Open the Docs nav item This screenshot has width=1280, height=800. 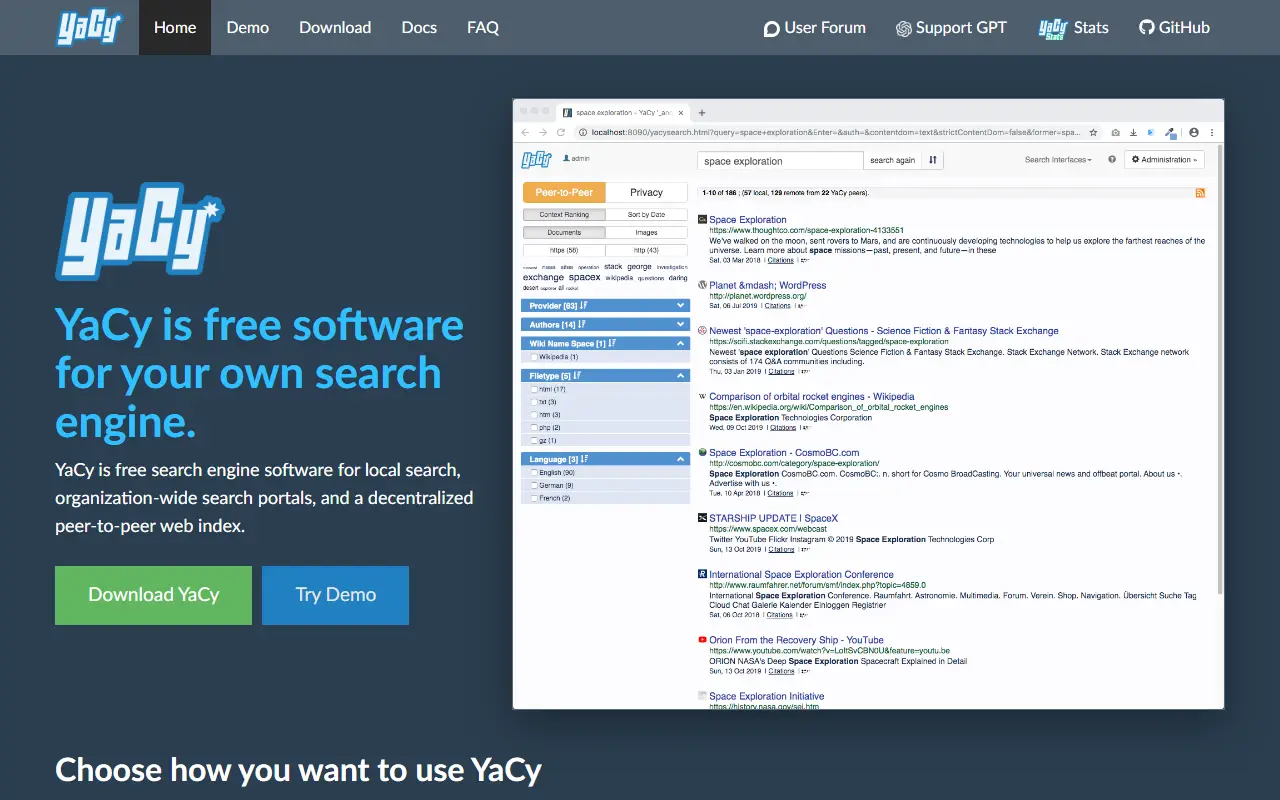[x=419, y=27]
